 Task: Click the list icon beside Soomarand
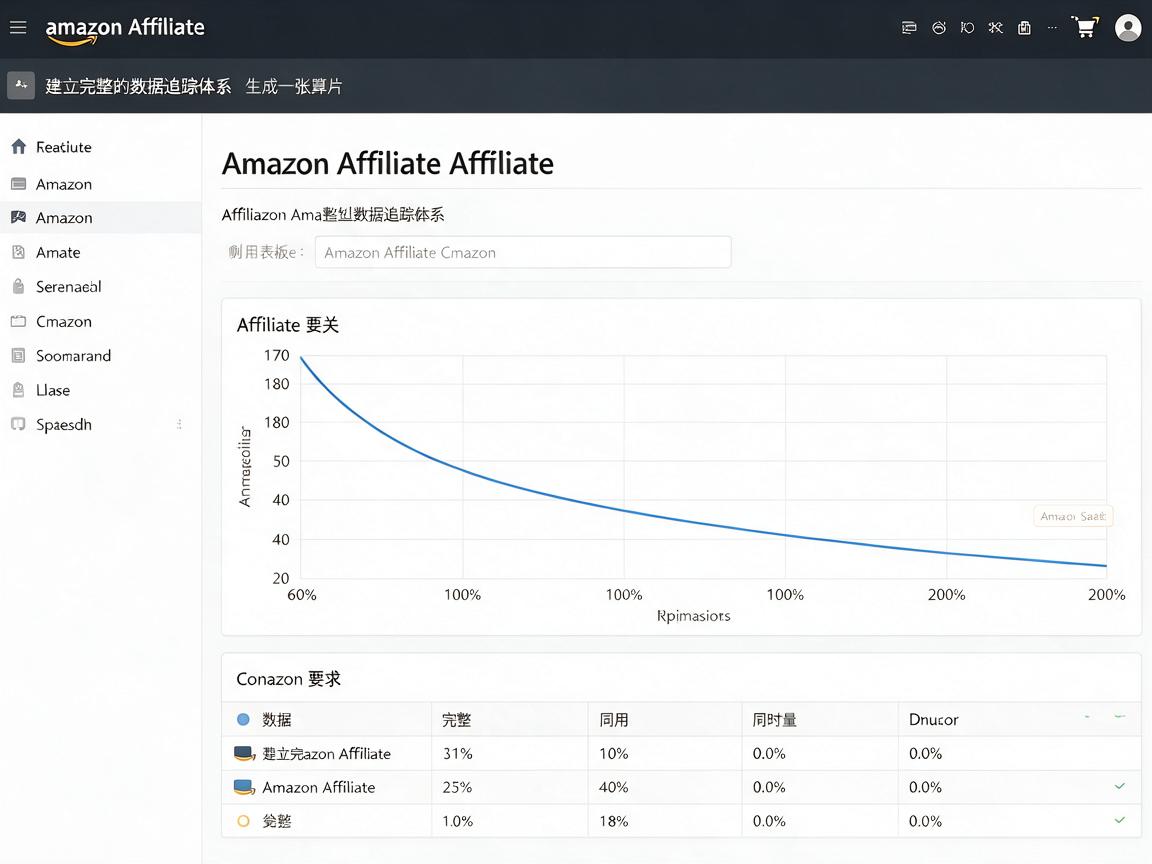tap(19, 356)
